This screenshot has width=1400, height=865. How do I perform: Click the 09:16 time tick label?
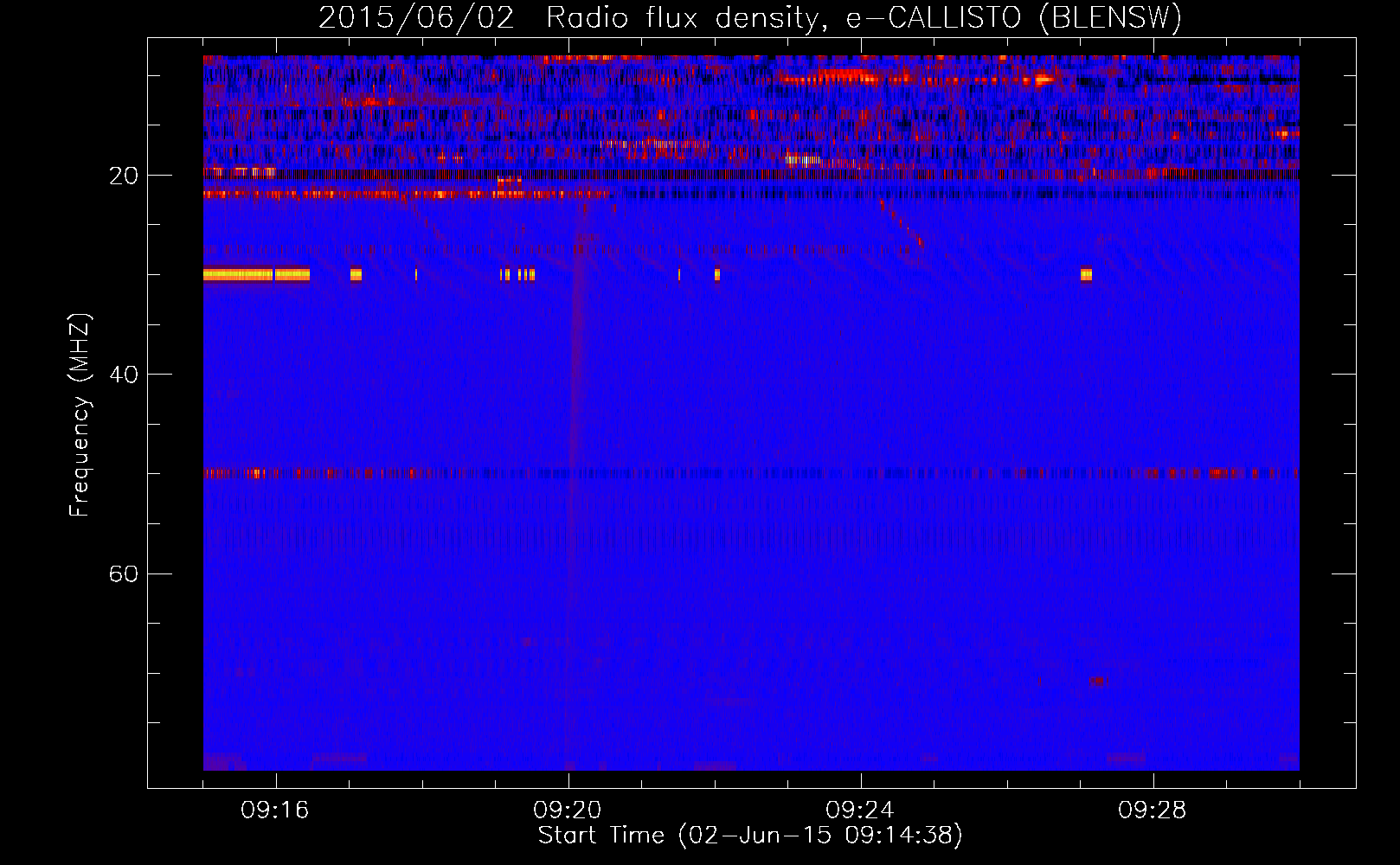(x=275, y=811)
